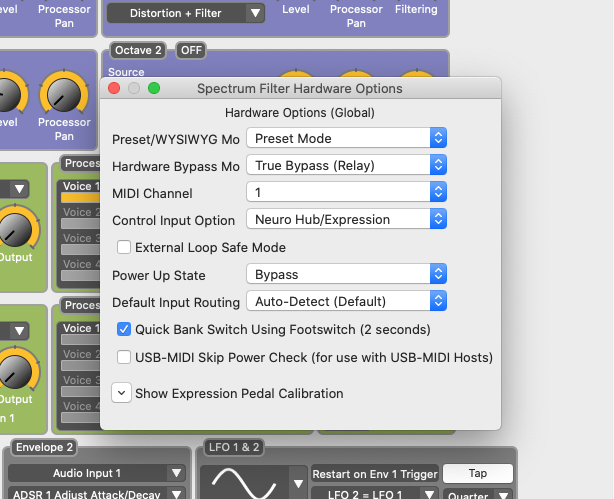This screenshot has height=499, width=614.
Task: Select Voice 3 in the upper Process list
Action: pyautogui.click(x=81, y=243)
